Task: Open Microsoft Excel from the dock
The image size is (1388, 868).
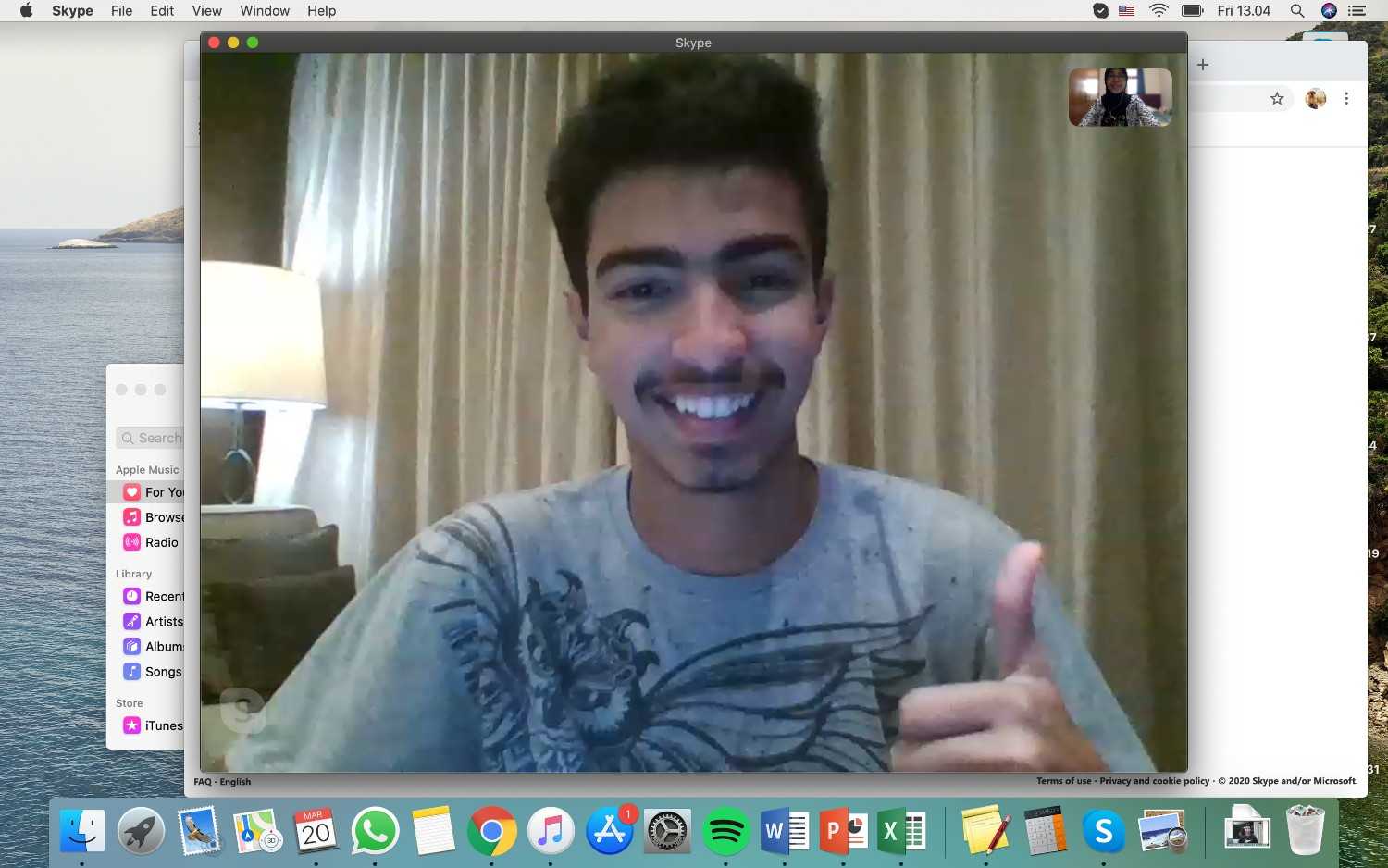Action: pos(902,832)
